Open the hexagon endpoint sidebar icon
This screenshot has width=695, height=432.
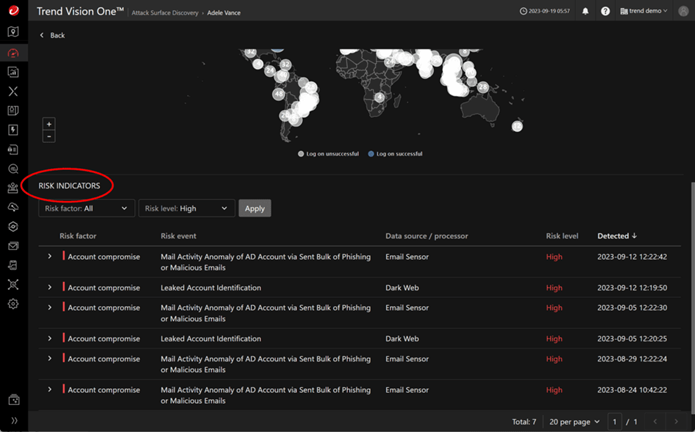13,226
